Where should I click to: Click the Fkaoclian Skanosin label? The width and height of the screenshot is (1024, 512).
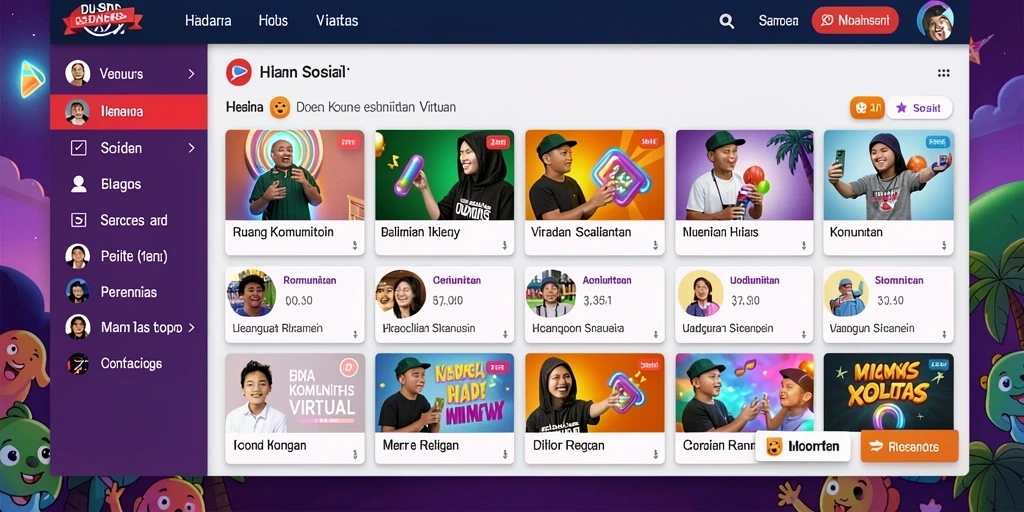click(428, 328)
